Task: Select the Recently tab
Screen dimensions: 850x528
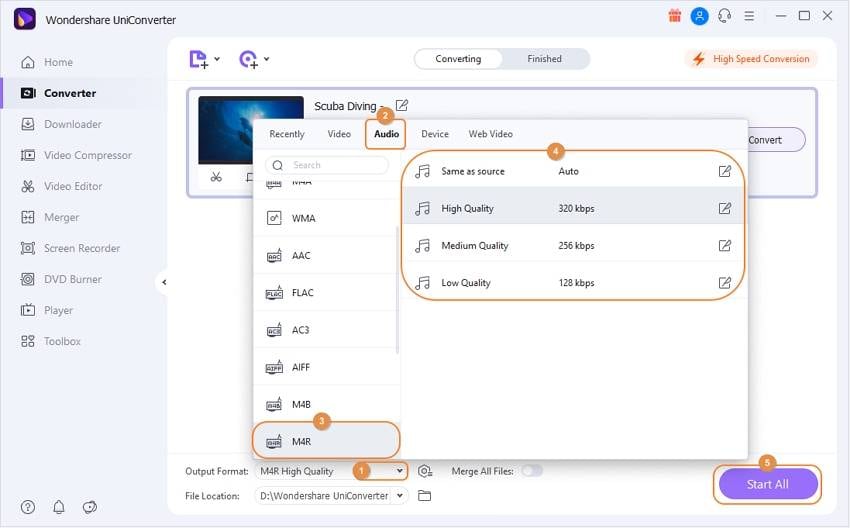Action: [x=287, y=134]
